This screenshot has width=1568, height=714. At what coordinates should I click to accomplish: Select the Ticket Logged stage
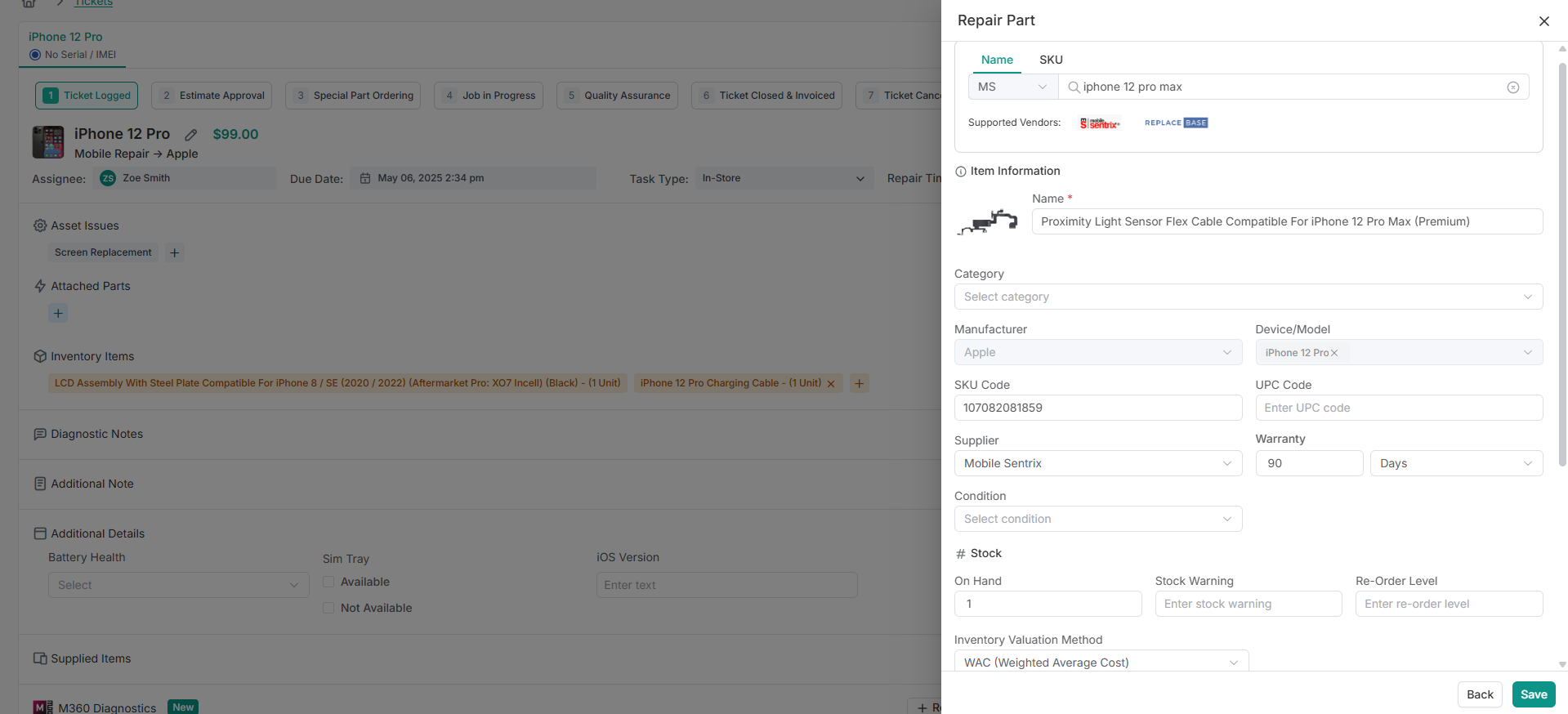[x=87, y=96]
